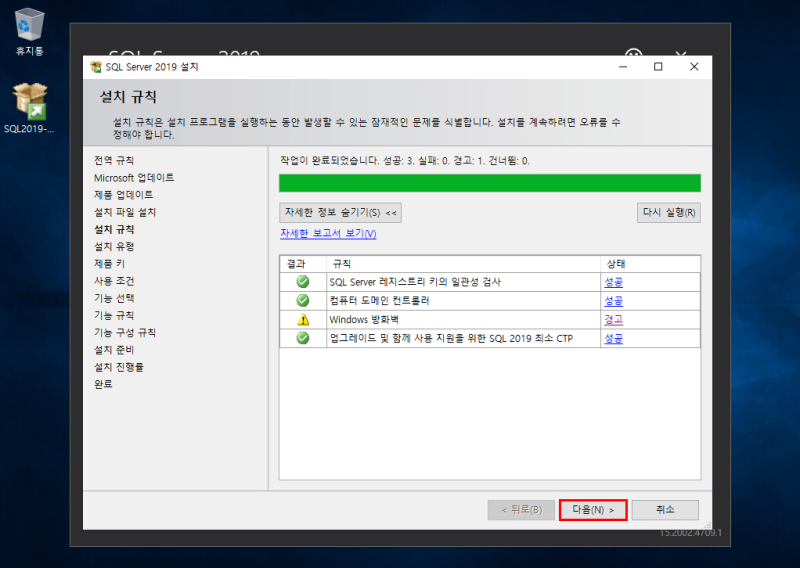
Task: Open 경고 status link for Windows 방화벽
Action: click(x=613, y=319)
